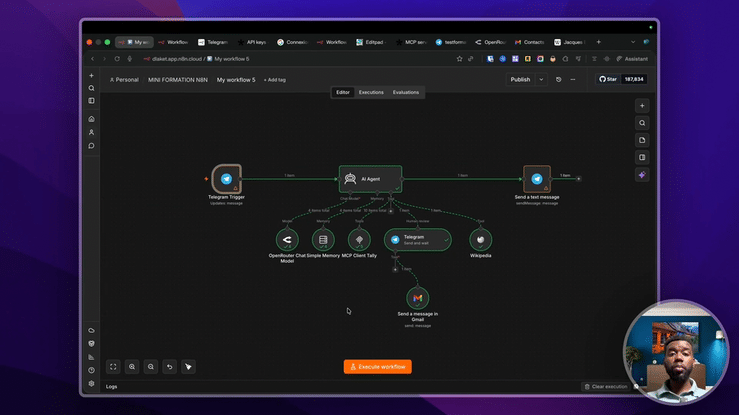Image resolution: width=739 pixels, height=415 pixels.
Task: Open a new browser tab
Action: (599, 42)
